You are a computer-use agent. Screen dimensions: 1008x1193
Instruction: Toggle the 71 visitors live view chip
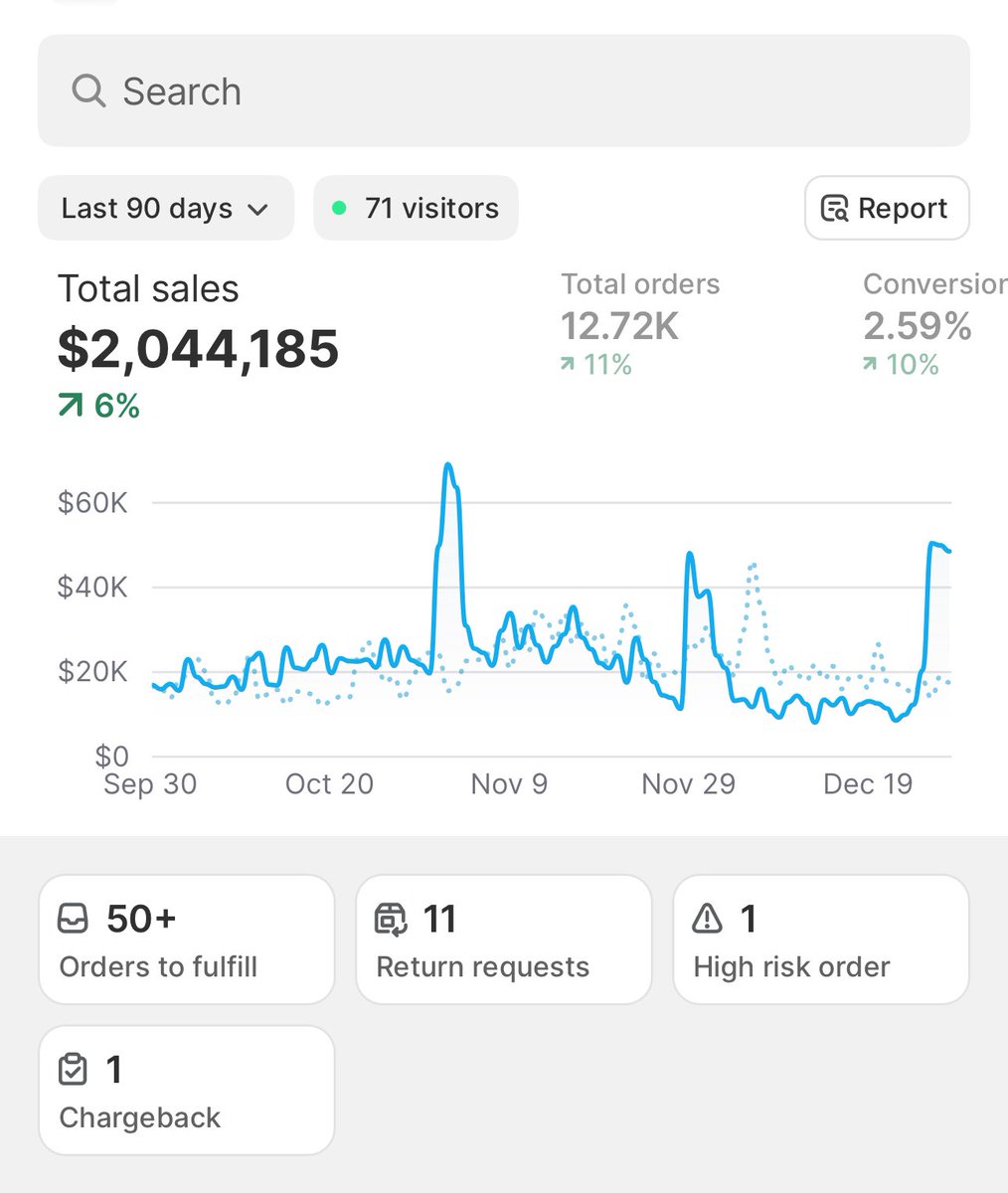coord(415,208)
